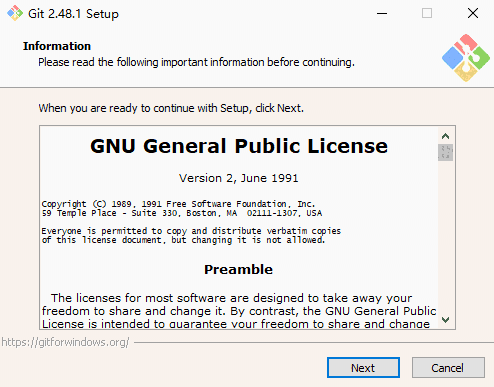This screenshot has height=387, width=494.
Task: Click the copyright line for Free Software Foundation
Action: (x=178, y=204)
